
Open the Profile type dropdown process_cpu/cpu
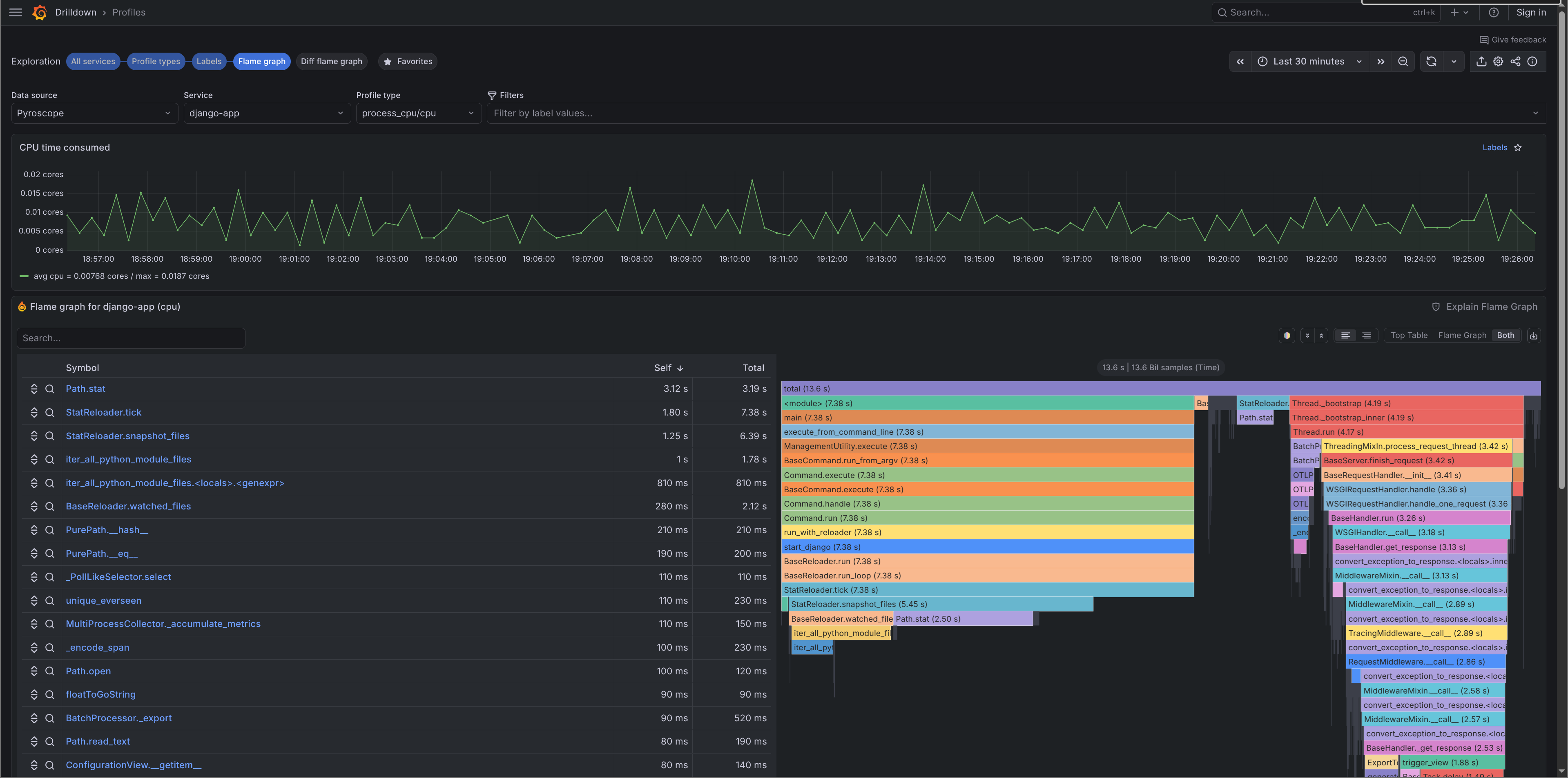[418, 113]
